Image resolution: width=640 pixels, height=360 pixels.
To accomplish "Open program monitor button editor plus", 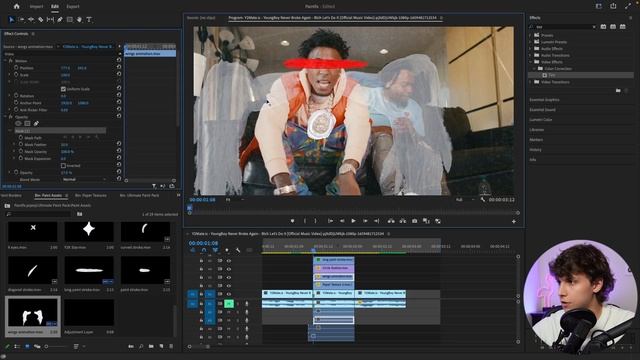I will (514, 221).
